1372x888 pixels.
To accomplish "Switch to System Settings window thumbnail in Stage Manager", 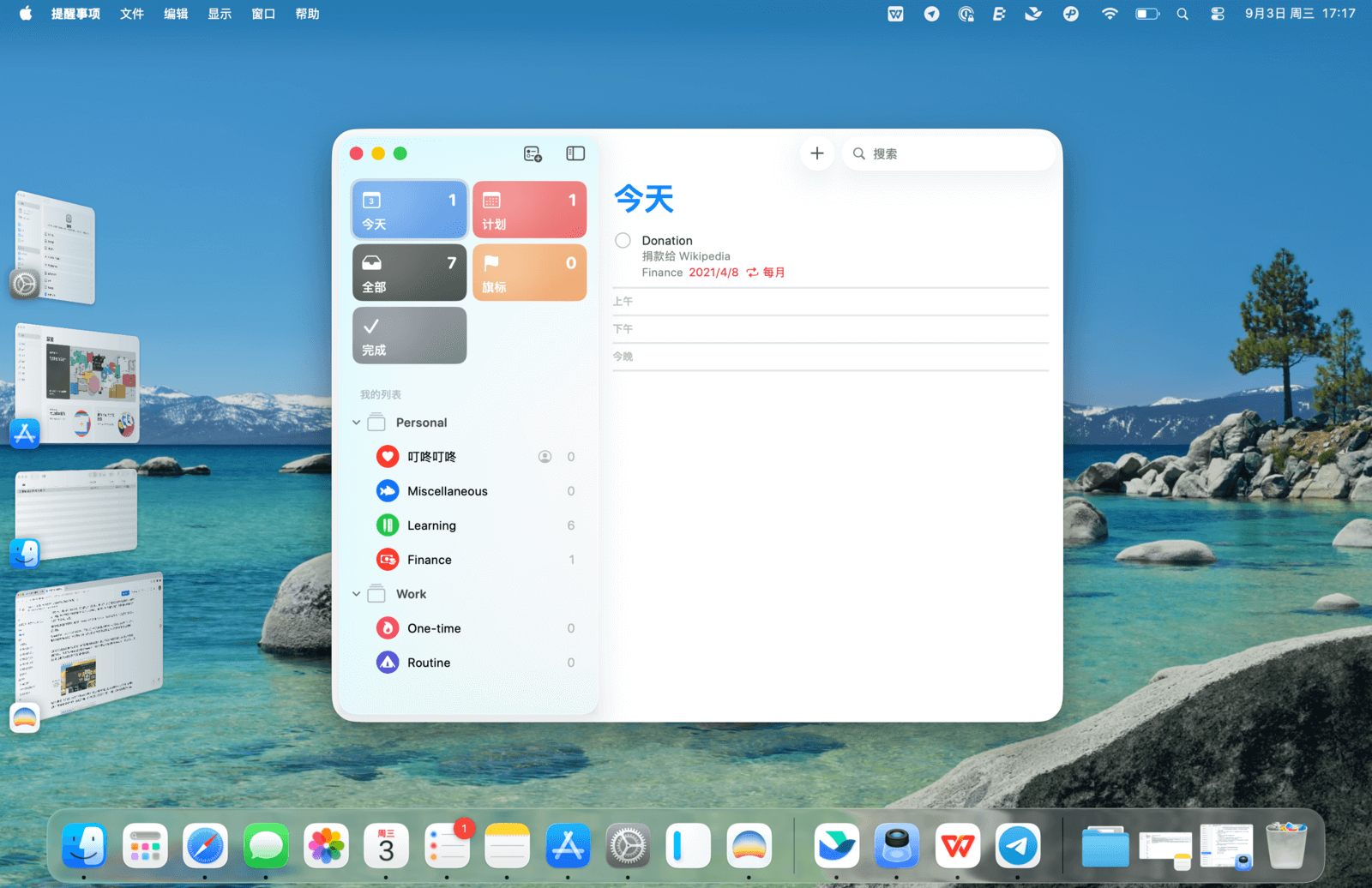I will 57,247.
